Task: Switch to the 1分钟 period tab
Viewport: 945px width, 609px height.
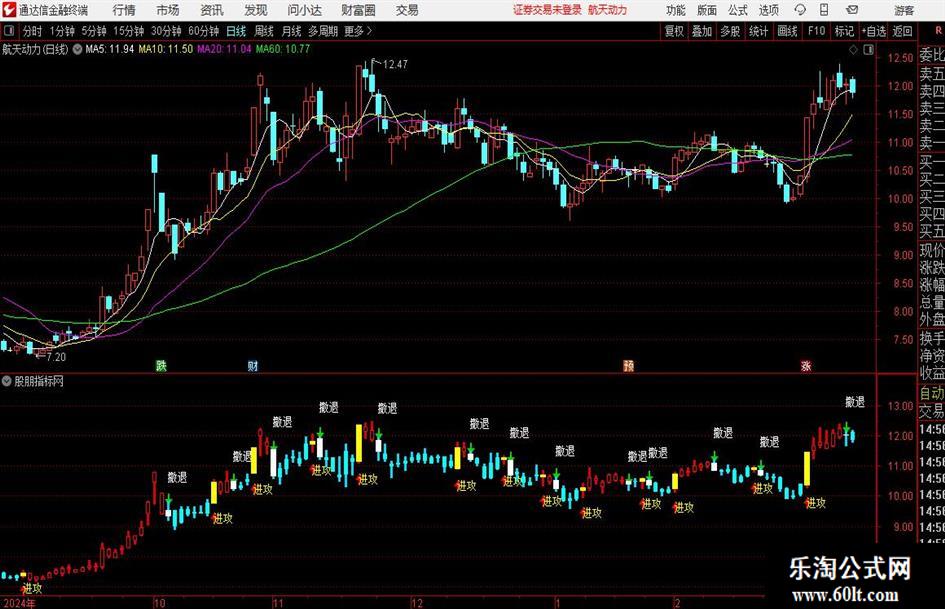Action: 61,31
